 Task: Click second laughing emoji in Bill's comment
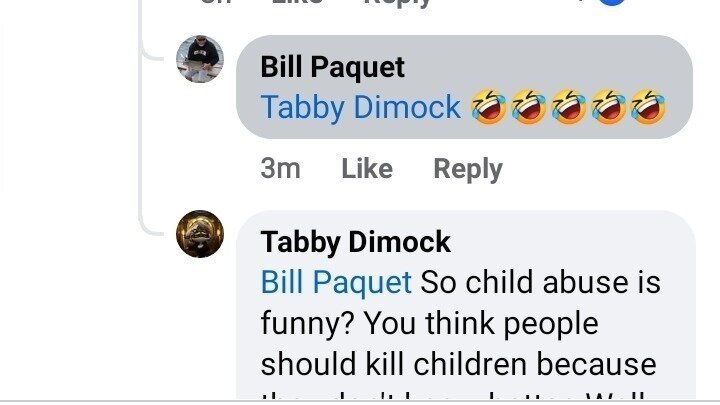tap(529, 107)
